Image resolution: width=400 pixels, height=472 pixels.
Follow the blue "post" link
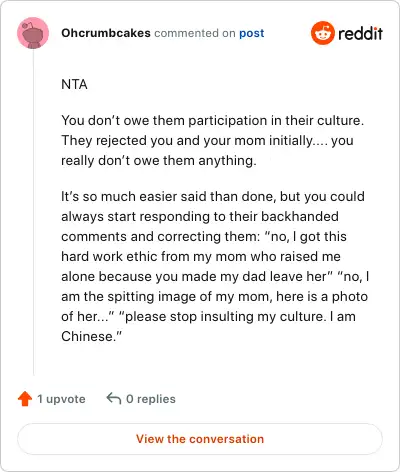tap(252, 33)
